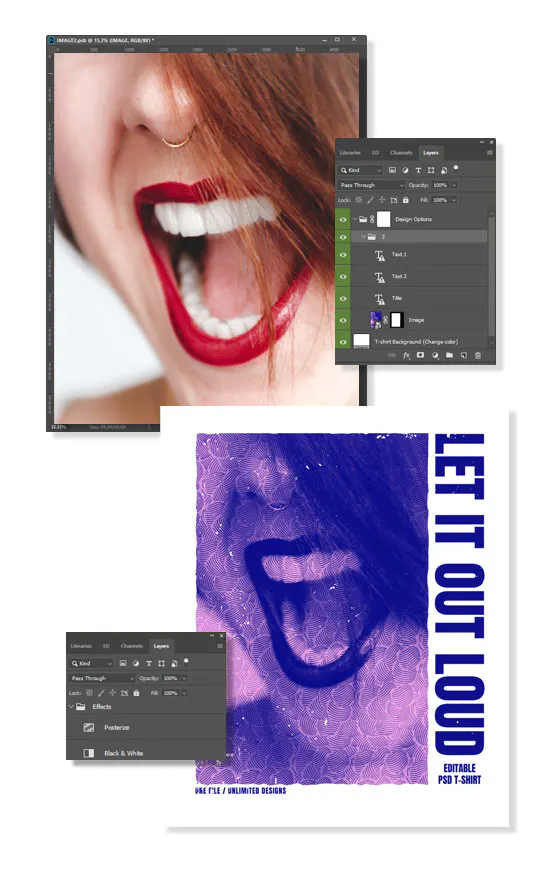This screenshot has width=555, height=894.
Task: Collapse the group named 3
Action: point(363,237)
